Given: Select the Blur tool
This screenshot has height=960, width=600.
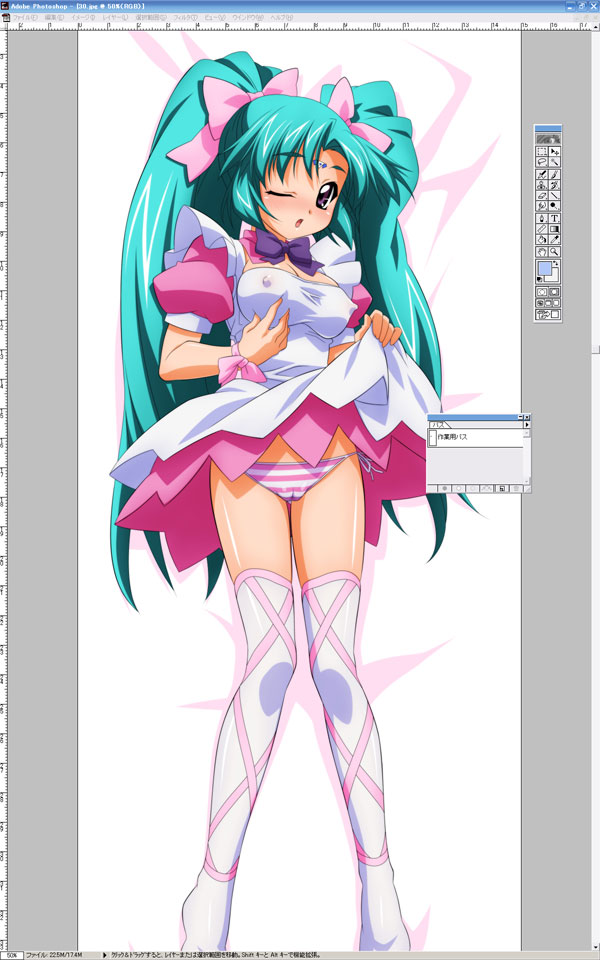Looking at the screenshot, I should pyautogui.click(x=542, y=206).
